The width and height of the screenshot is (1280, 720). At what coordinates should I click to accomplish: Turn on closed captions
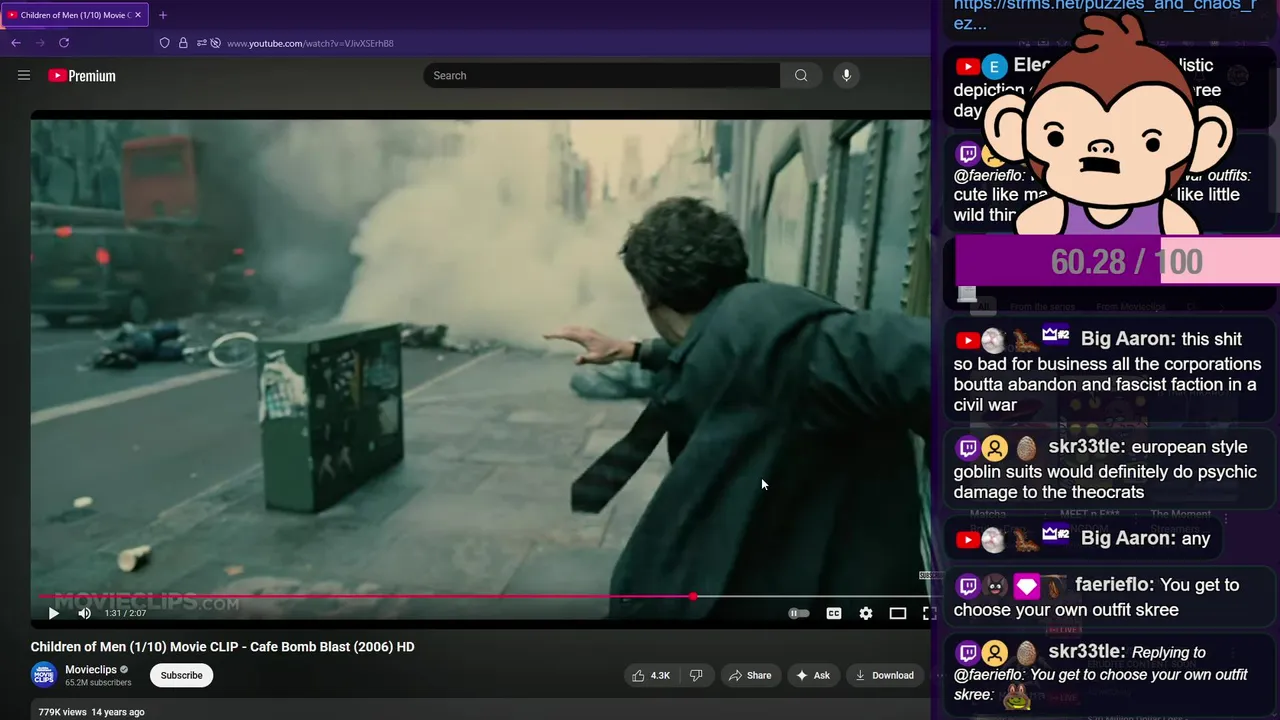[x=834, y=613]
